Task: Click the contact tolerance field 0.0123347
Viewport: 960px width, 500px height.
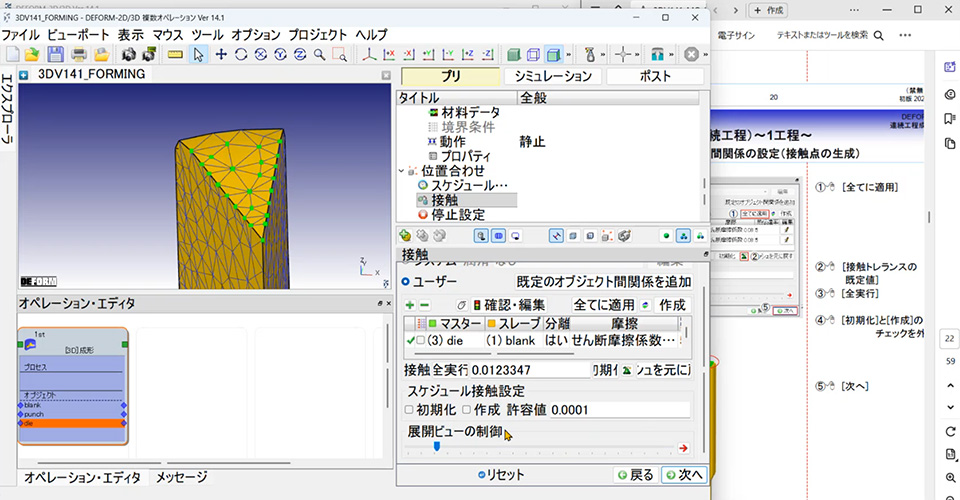Action: pos(530,370)
